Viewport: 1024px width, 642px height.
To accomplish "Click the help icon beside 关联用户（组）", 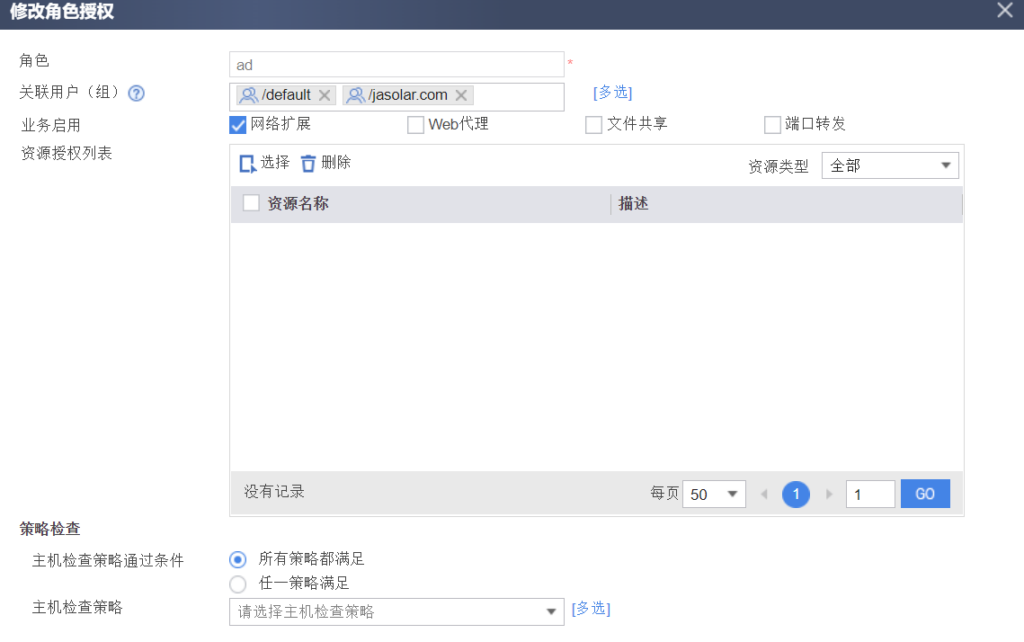I will (137, 93).
